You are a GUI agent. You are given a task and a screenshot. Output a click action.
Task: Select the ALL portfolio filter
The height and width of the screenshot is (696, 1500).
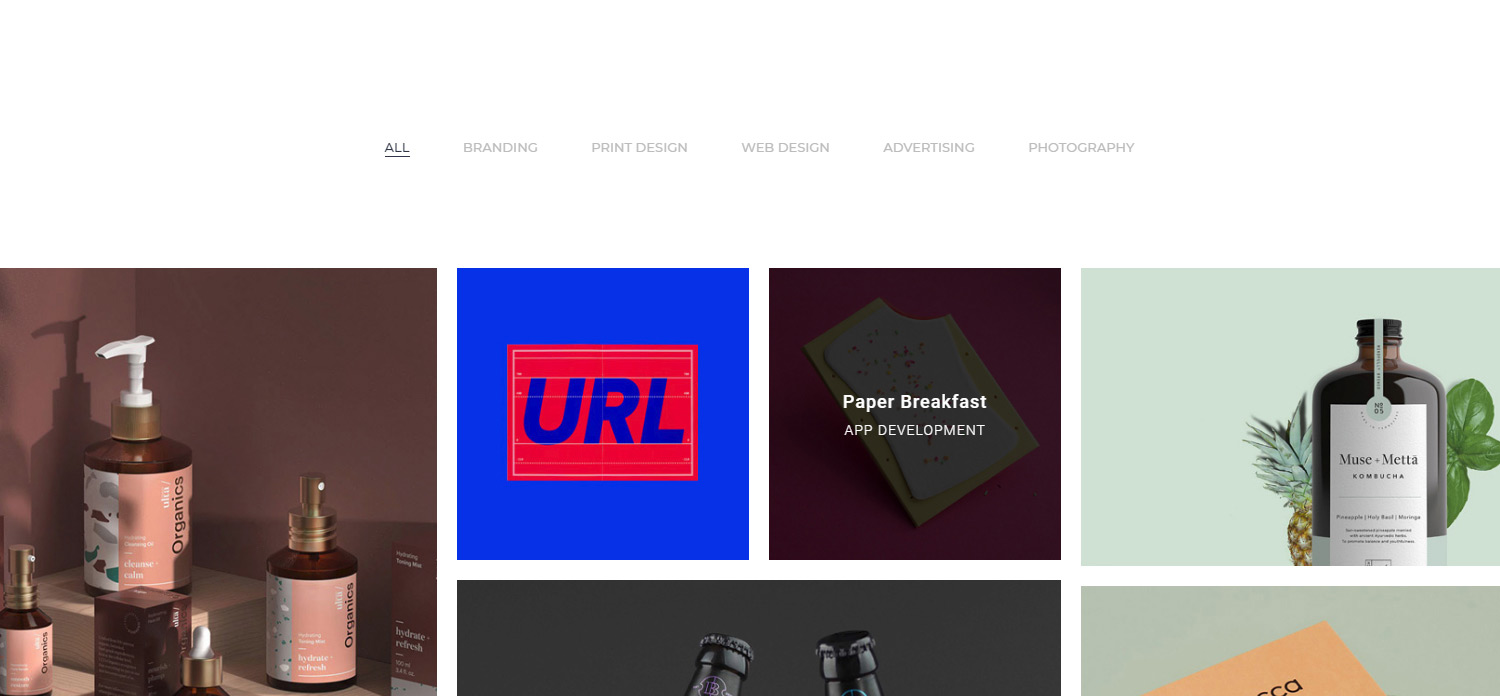point(397,147)
